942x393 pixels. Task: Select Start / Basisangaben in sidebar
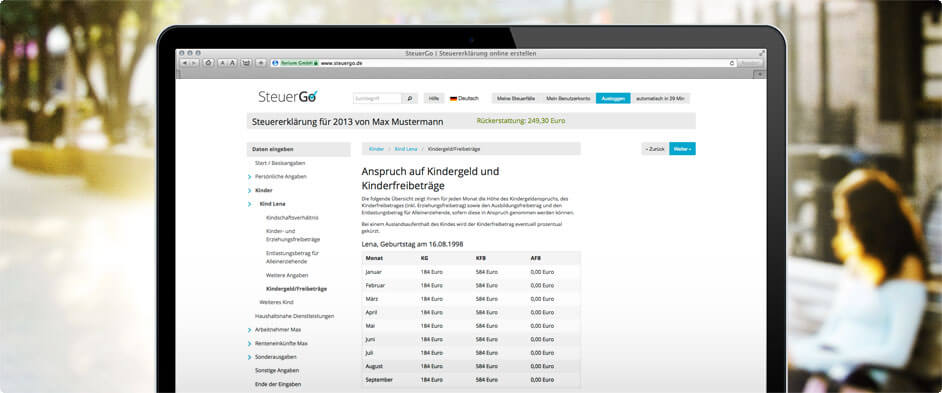tap(280, 163)
